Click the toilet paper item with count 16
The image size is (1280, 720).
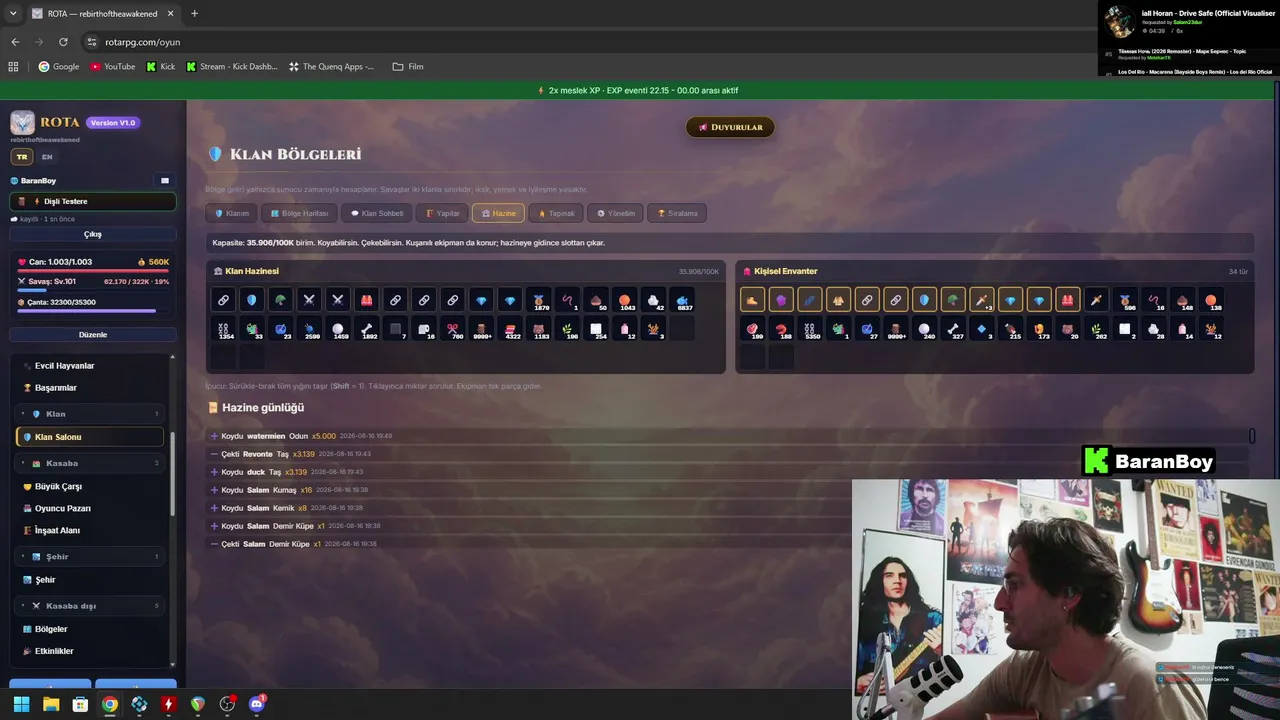(424, 329)
